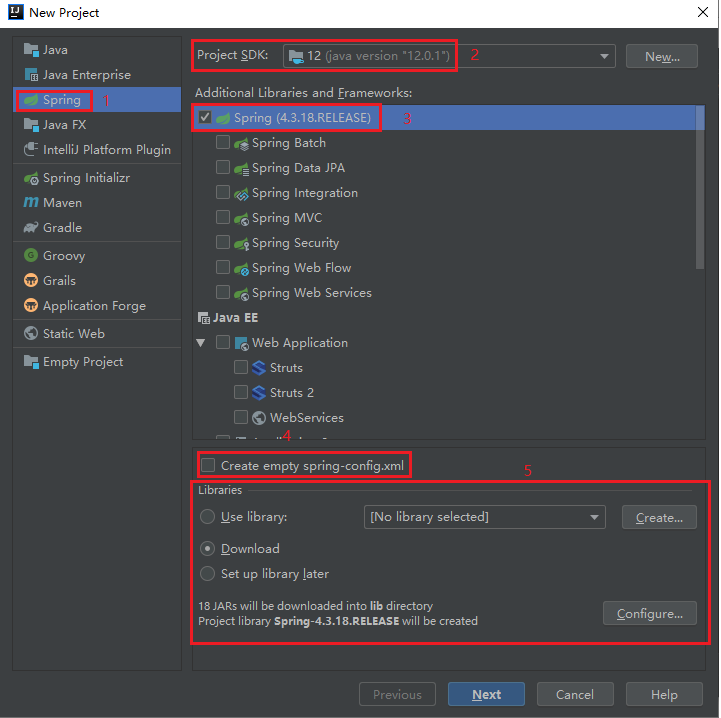Click the Java Enterprise icon
Screen dimensions: 721x718
pyautogui.click(x=31, y=75)
